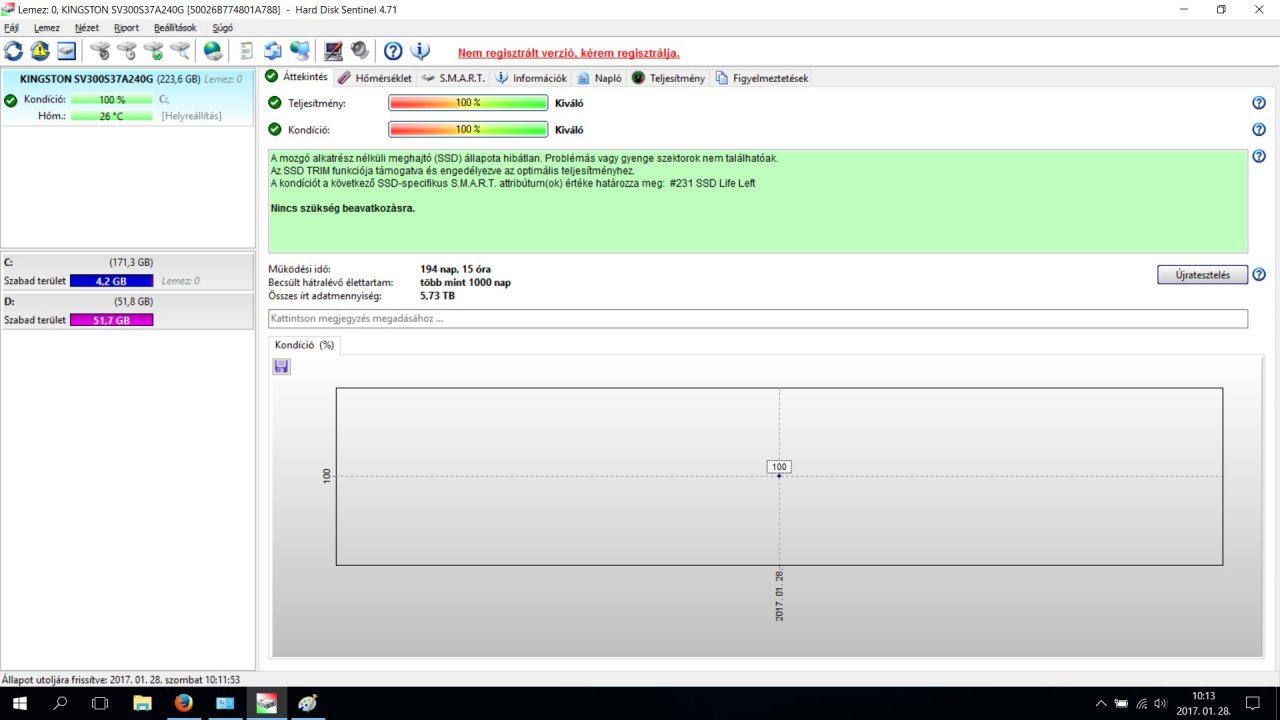Viewport: 1280px width, 720px height.
Task: Click the volume icon in system tray
Action: (x=1160, y=704)
